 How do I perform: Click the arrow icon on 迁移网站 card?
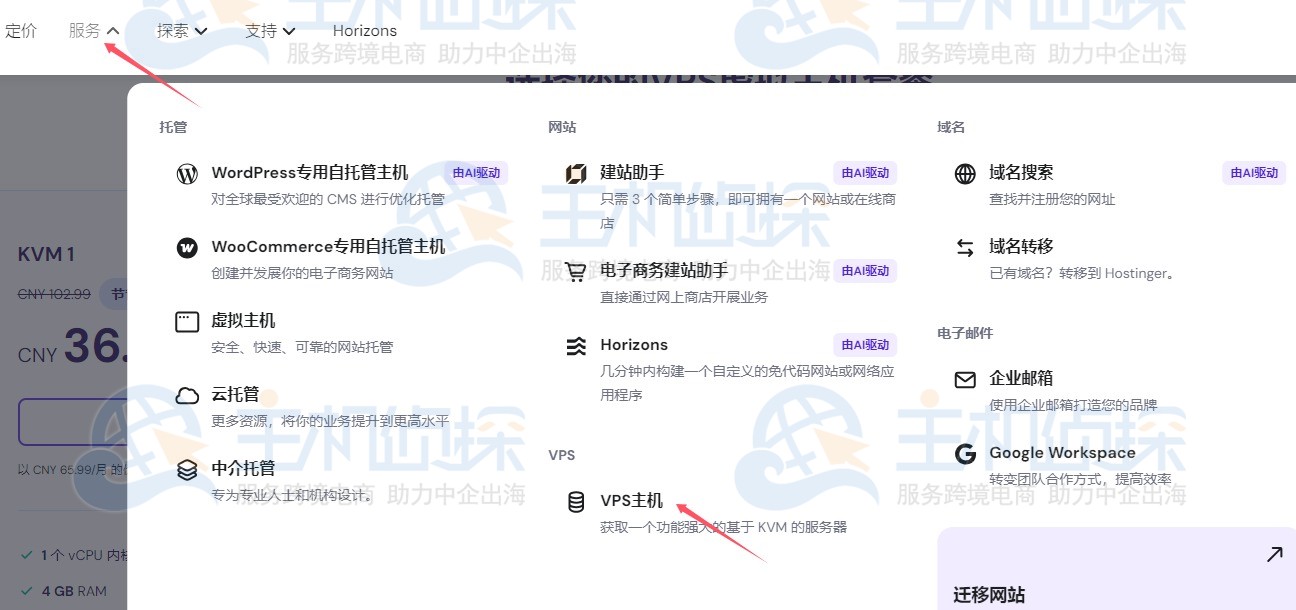(x=1274, y=554)
